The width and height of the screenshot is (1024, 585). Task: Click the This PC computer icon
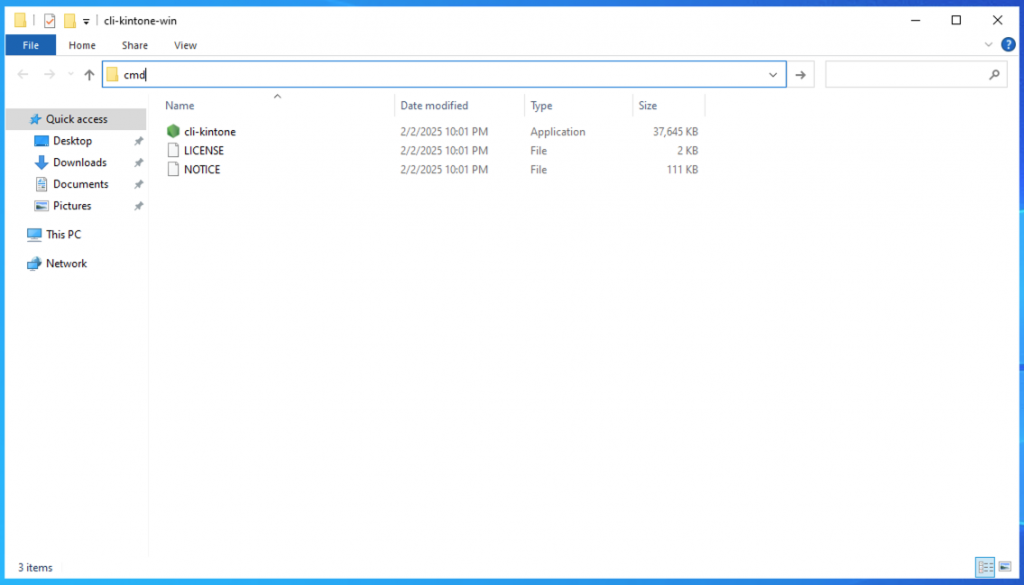click(34, 234)
